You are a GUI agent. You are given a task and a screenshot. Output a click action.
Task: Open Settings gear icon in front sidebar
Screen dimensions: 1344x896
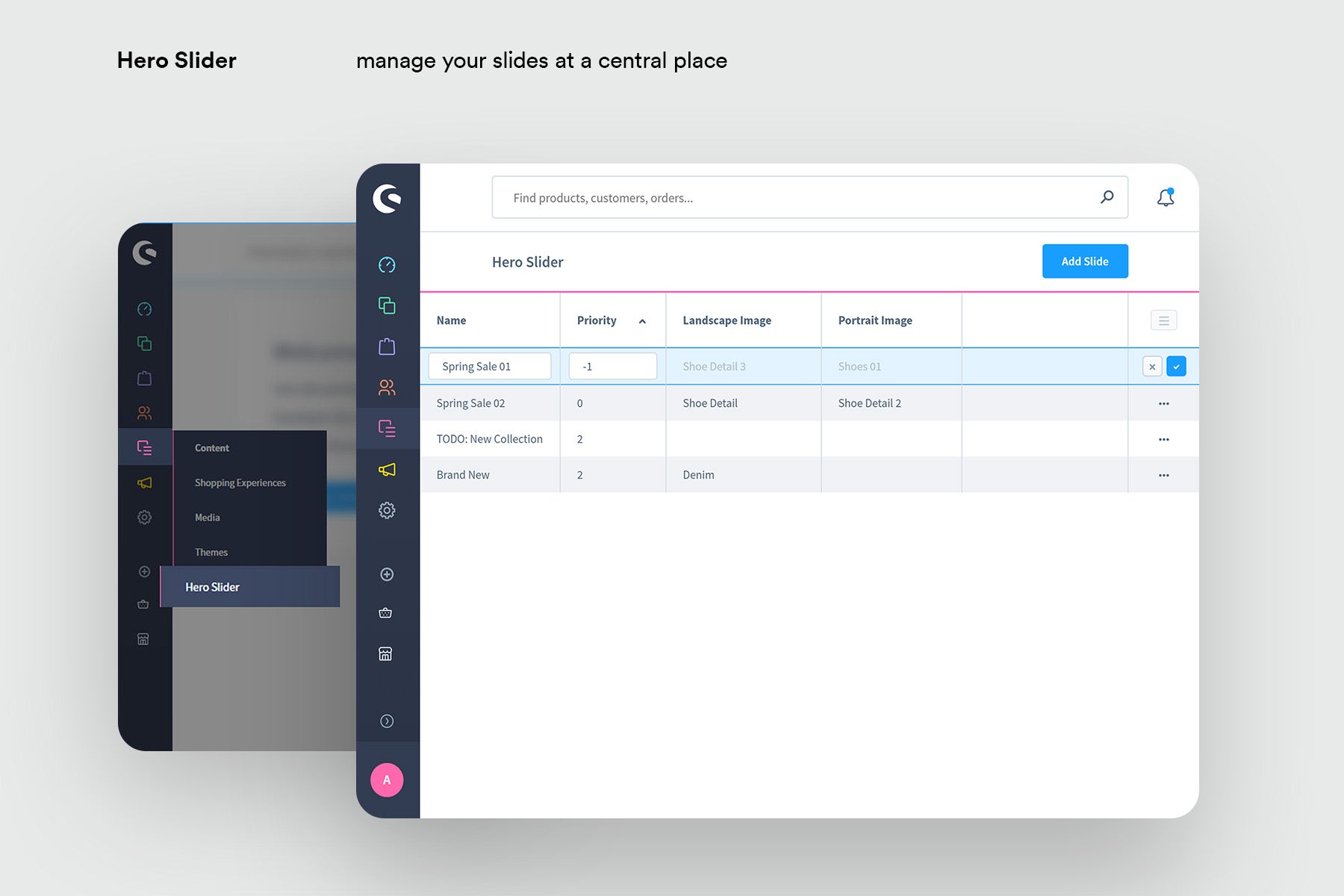click(387, 510)
